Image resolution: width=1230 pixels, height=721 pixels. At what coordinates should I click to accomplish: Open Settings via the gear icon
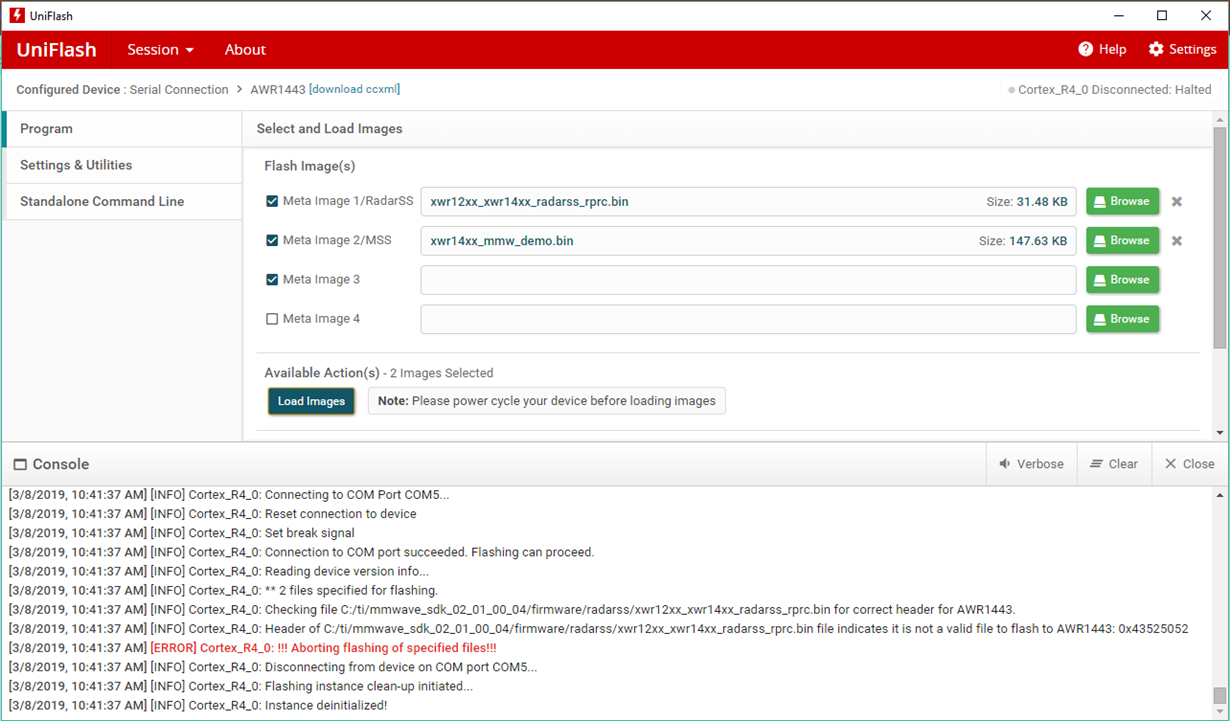coord(1156,49)
